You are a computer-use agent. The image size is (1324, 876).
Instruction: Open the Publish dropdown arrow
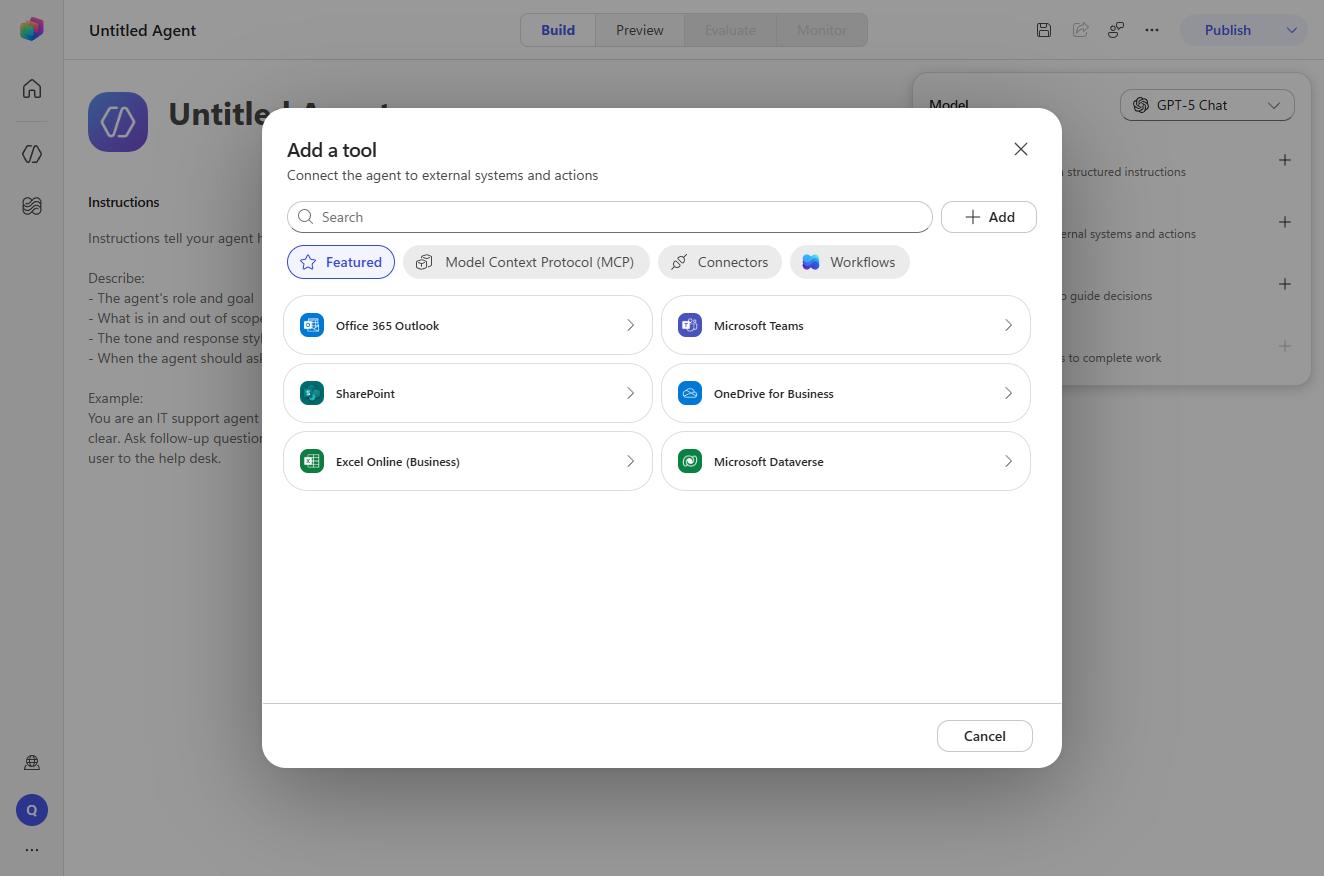click(x=1291, y=30)
